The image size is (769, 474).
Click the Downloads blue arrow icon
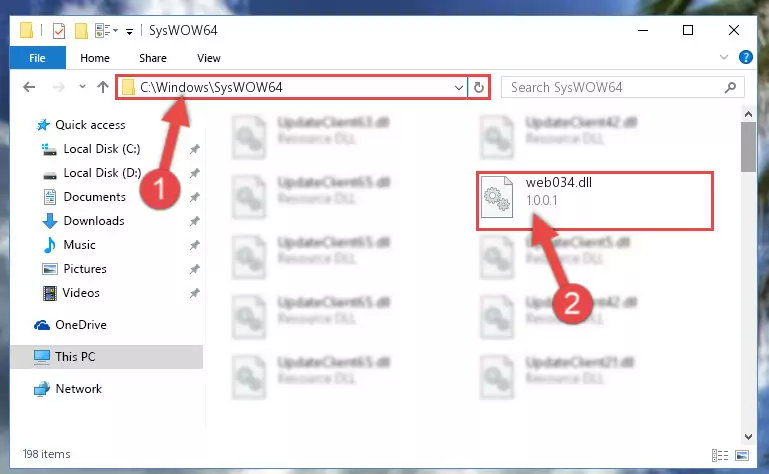point(50,221)
